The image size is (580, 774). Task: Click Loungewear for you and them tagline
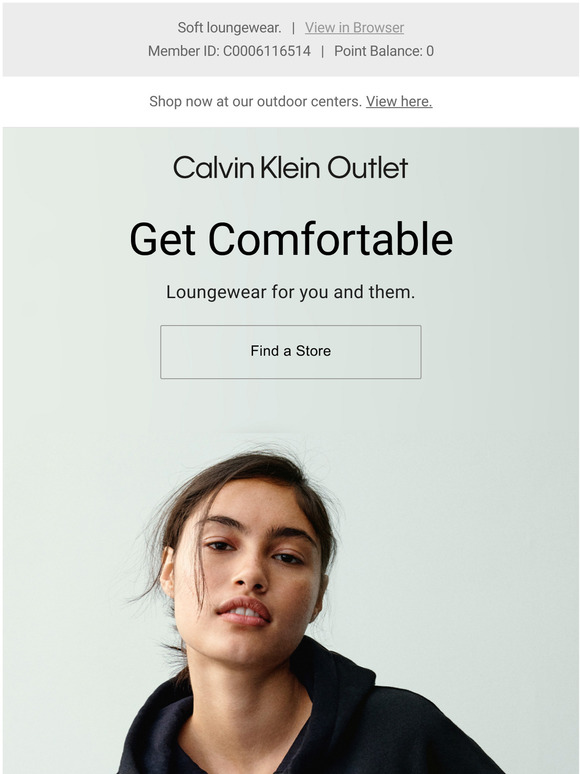(290, 292)
